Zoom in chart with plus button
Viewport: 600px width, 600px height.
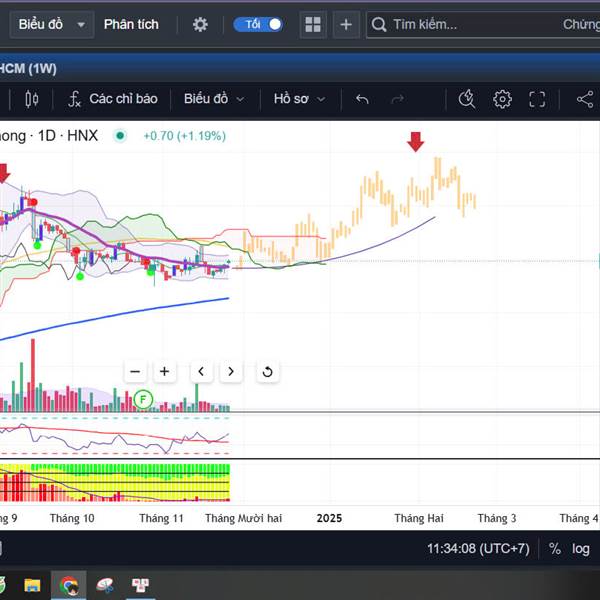pyautogui.click(x=165, y=371)
